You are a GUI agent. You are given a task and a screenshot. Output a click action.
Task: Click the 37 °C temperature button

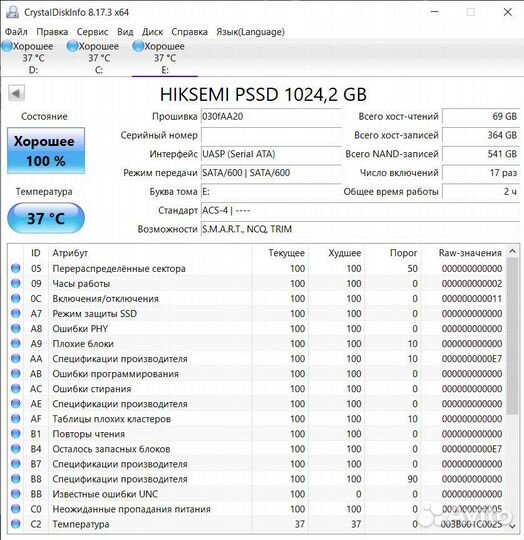[46, 218]
